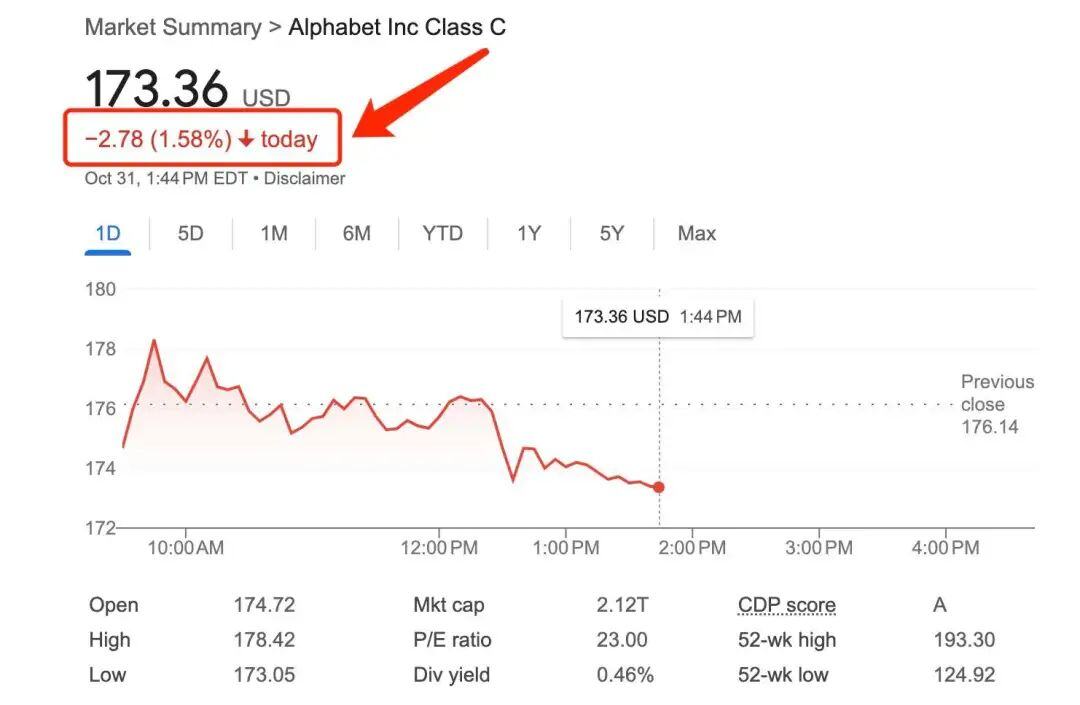Open the 1M chart range
Screen dimensions: 1080x705
pyautogui.click(x=274, y=234)
